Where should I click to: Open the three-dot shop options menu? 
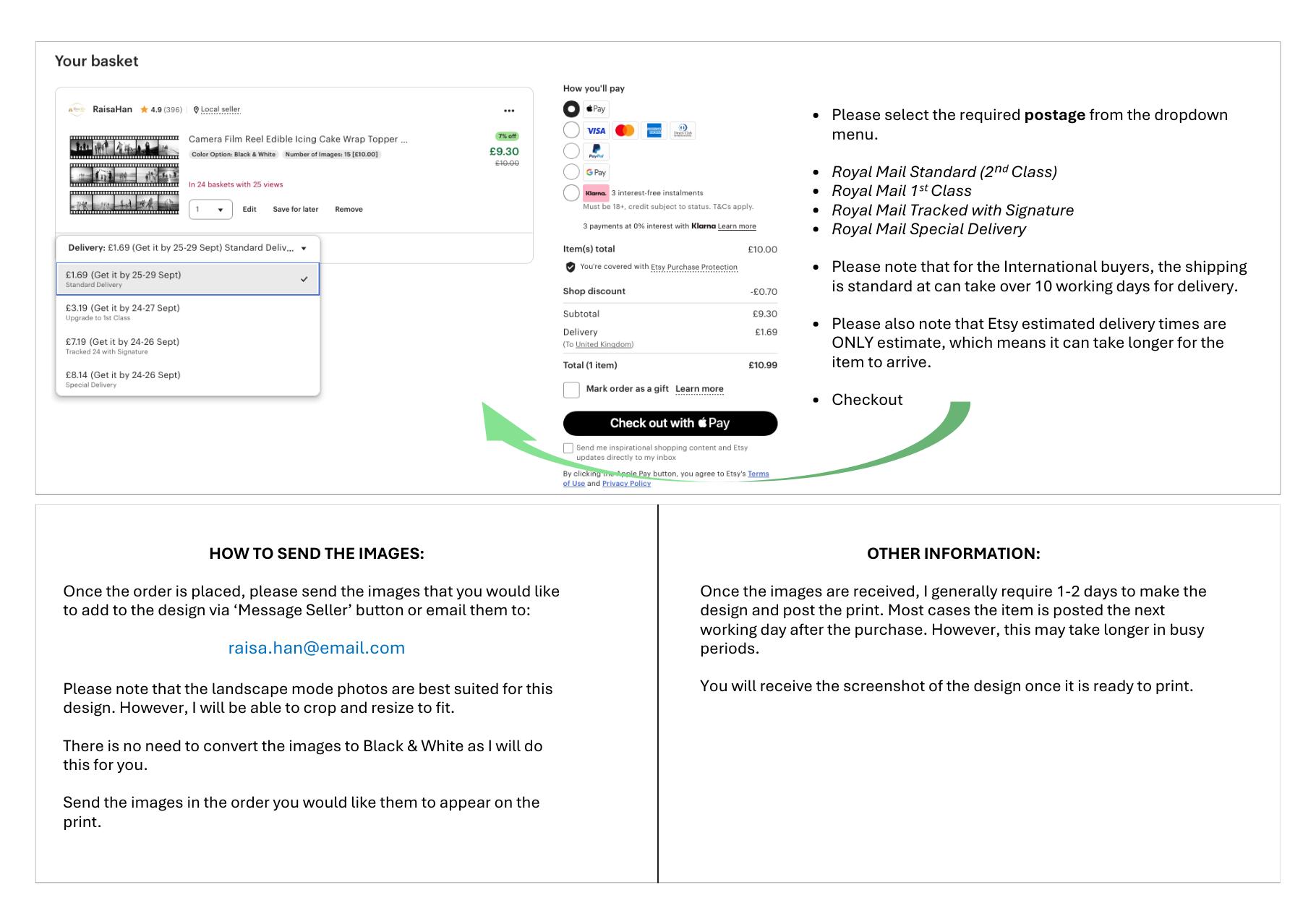(509, 111)
